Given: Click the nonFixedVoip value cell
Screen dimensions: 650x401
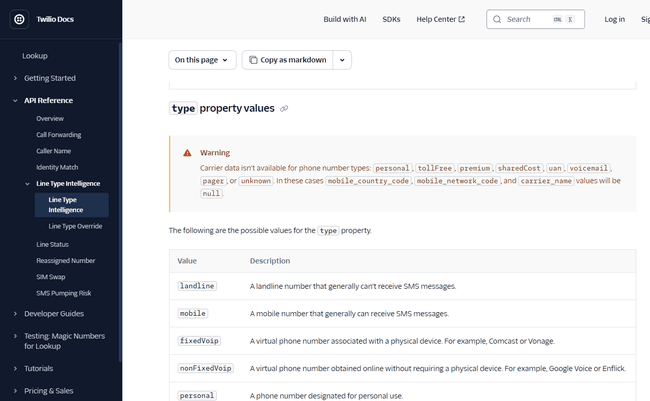Looking at the screenshot, I should click(206, 368).
